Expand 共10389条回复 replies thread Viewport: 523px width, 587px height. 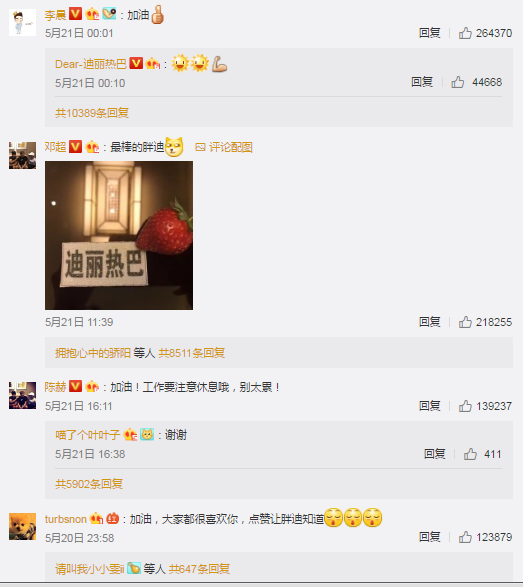pos(92,113)
